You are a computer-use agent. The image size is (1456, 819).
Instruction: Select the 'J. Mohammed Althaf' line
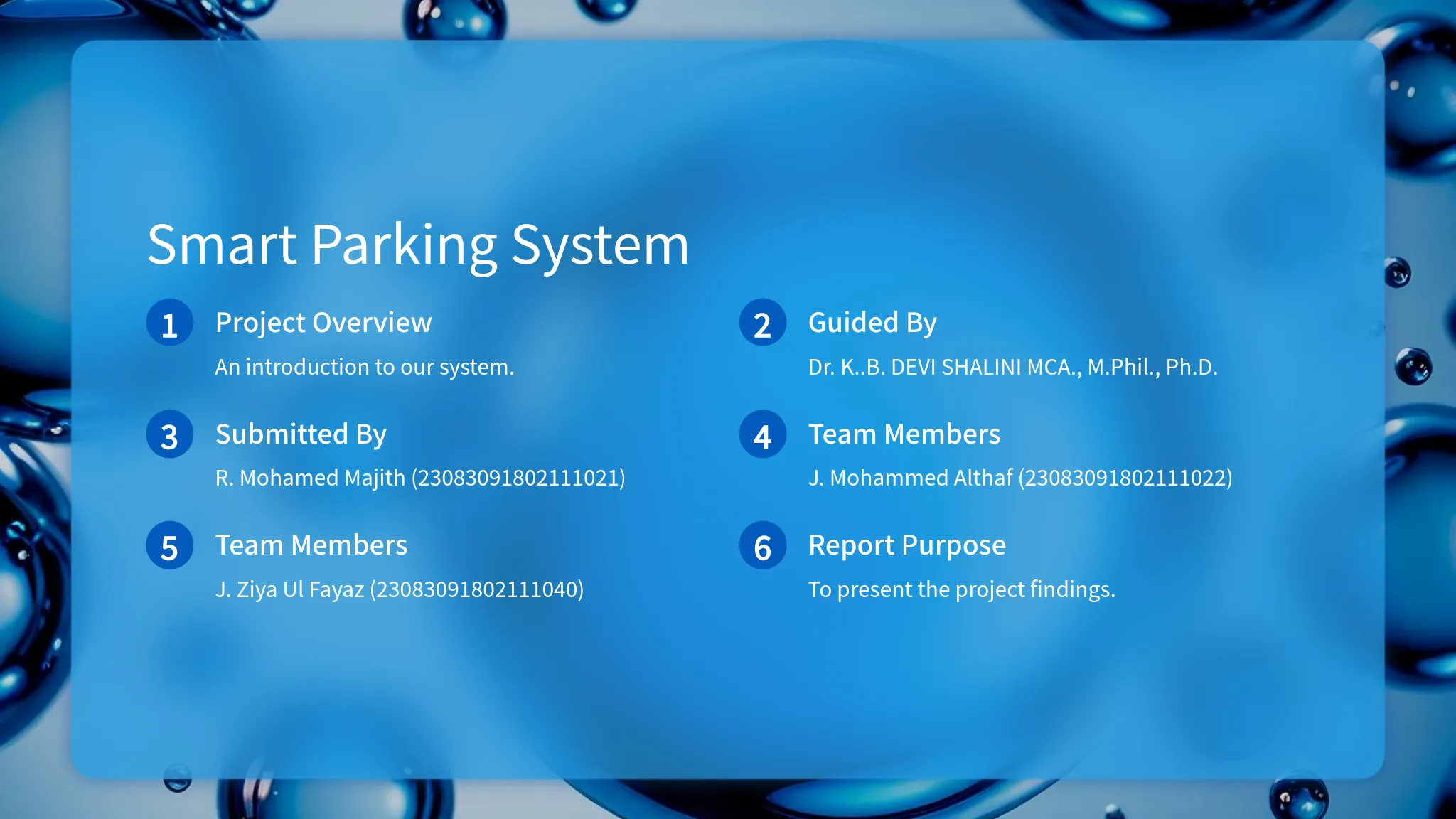(x=1020, y=478)
